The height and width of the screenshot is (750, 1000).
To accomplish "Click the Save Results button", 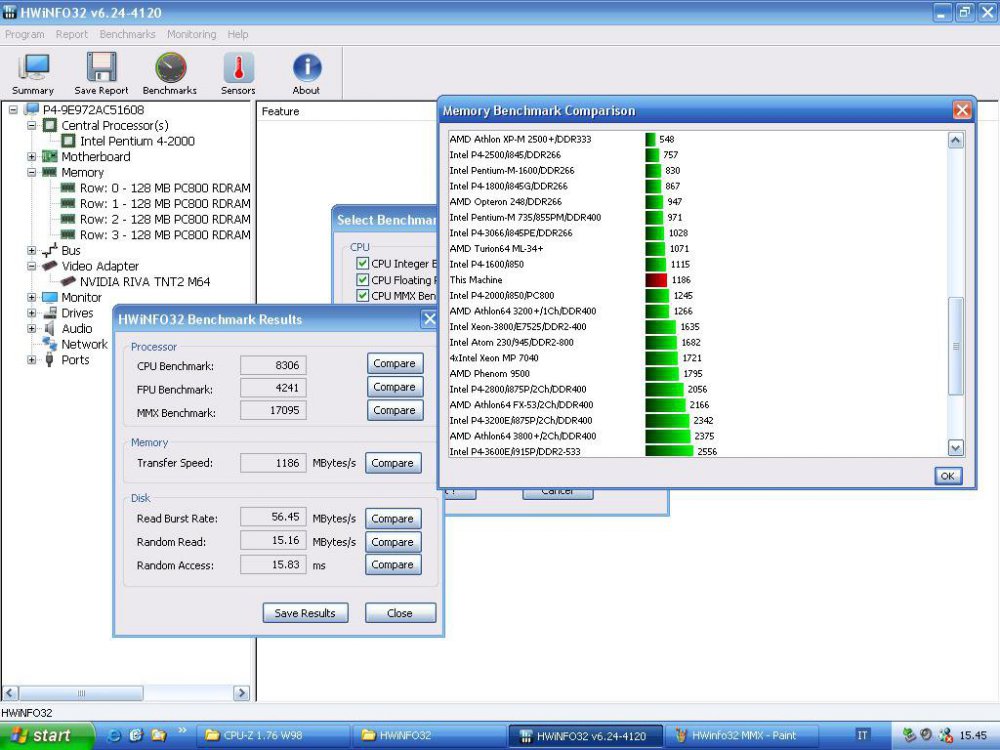I will [305, 613].
